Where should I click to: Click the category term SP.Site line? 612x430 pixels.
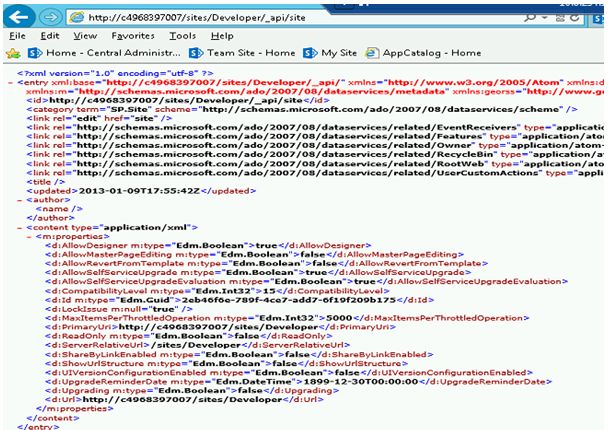click(x=302, y=110)
